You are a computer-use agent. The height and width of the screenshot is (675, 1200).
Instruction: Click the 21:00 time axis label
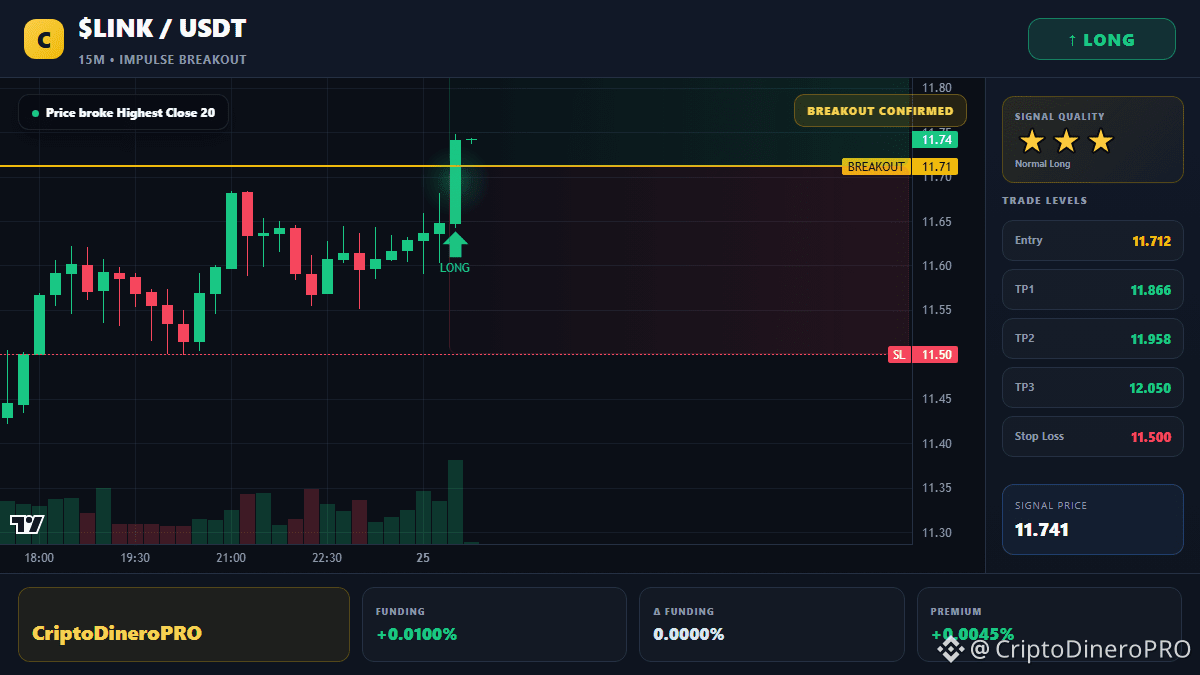(x=231, y=558)
